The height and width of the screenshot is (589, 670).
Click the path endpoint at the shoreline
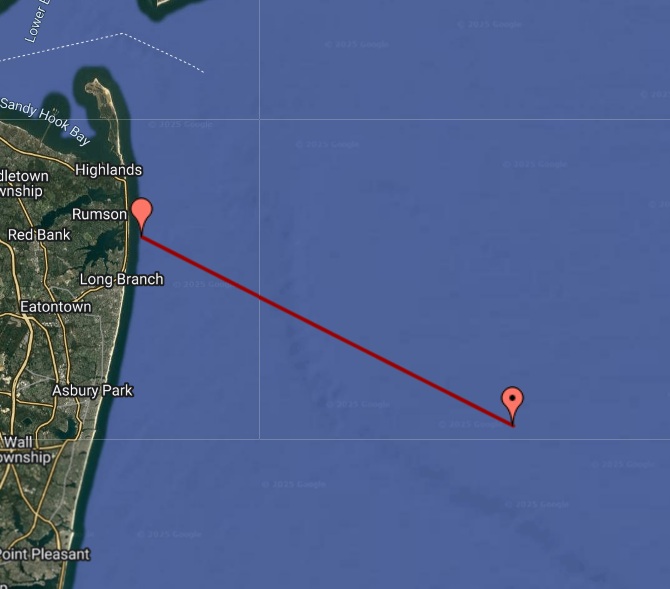pyautogui.click(x=141, y=236)
